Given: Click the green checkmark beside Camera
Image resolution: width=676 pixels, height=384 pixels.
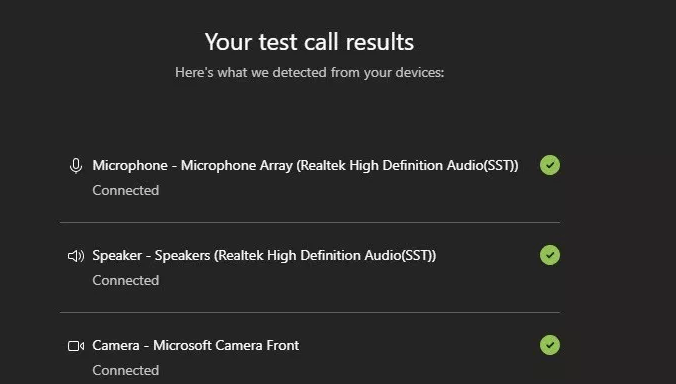Looking at the screenshot, I should click(550, 345).
